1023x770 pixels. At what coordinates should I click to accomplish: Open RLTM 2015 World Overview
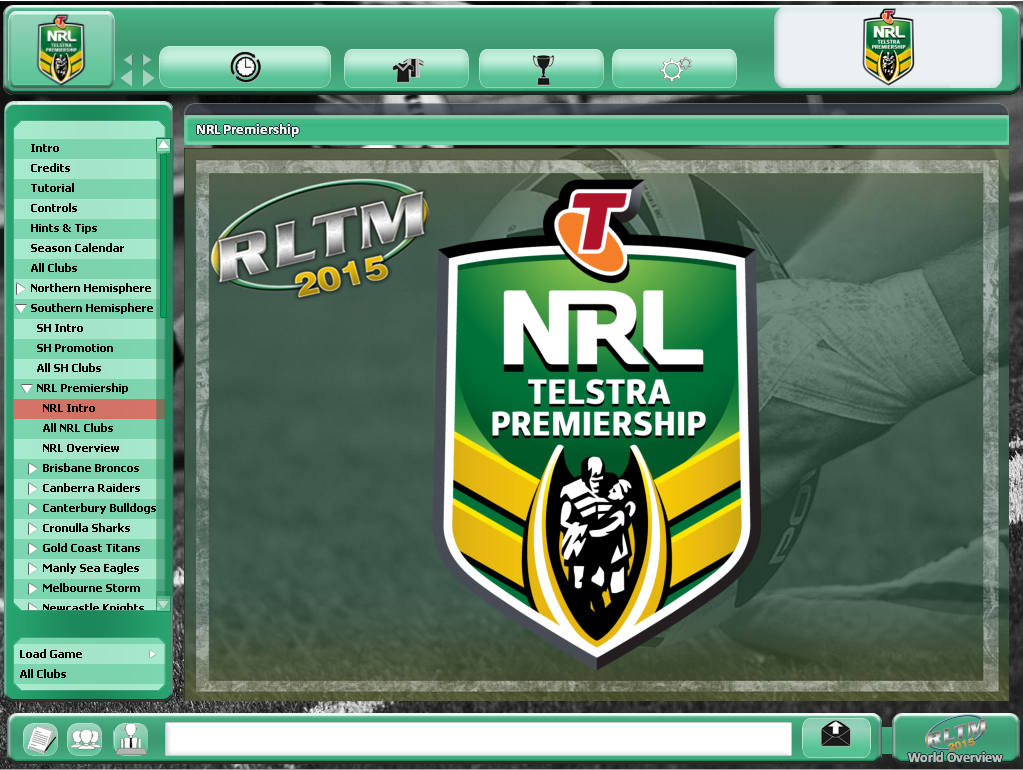point(954,739)
